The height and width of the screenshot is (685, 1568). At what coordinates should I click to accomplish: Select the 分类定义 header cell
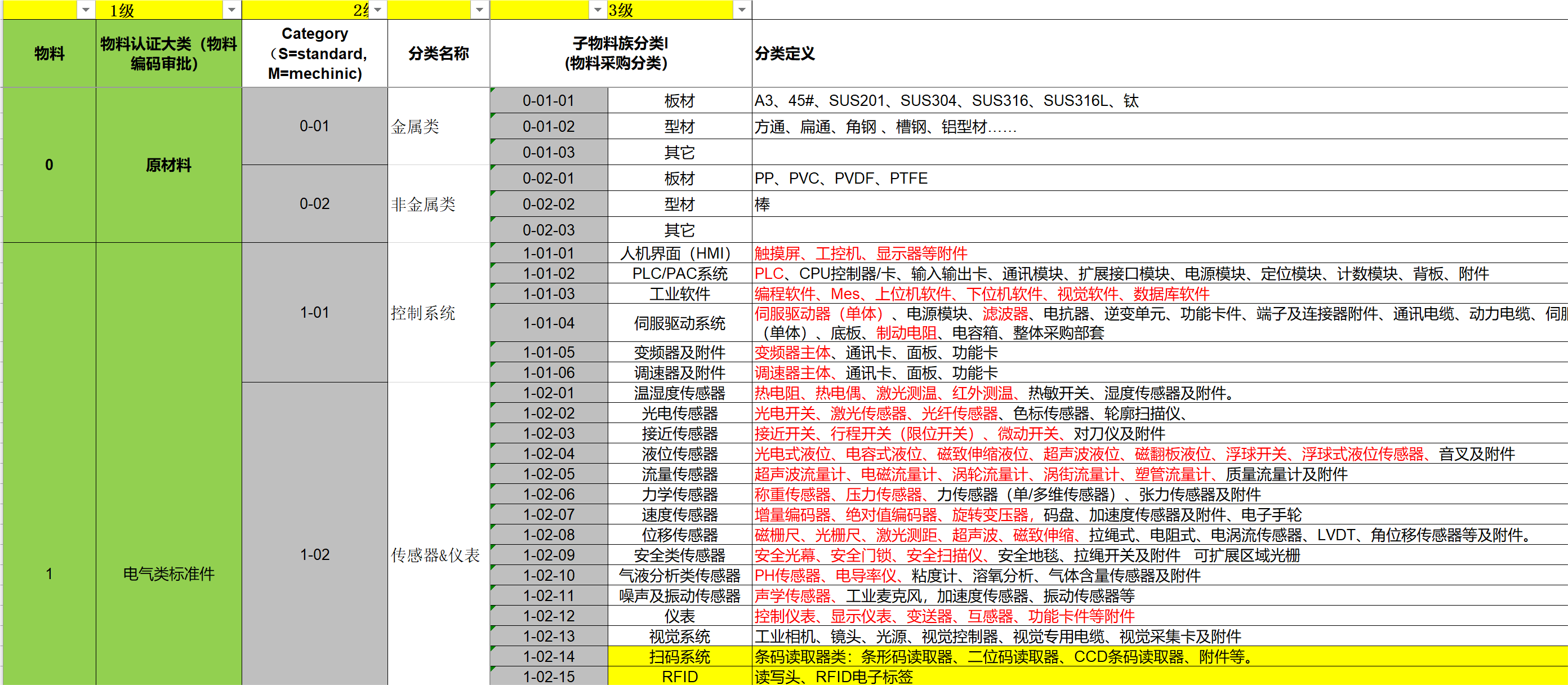click(784, 54)
